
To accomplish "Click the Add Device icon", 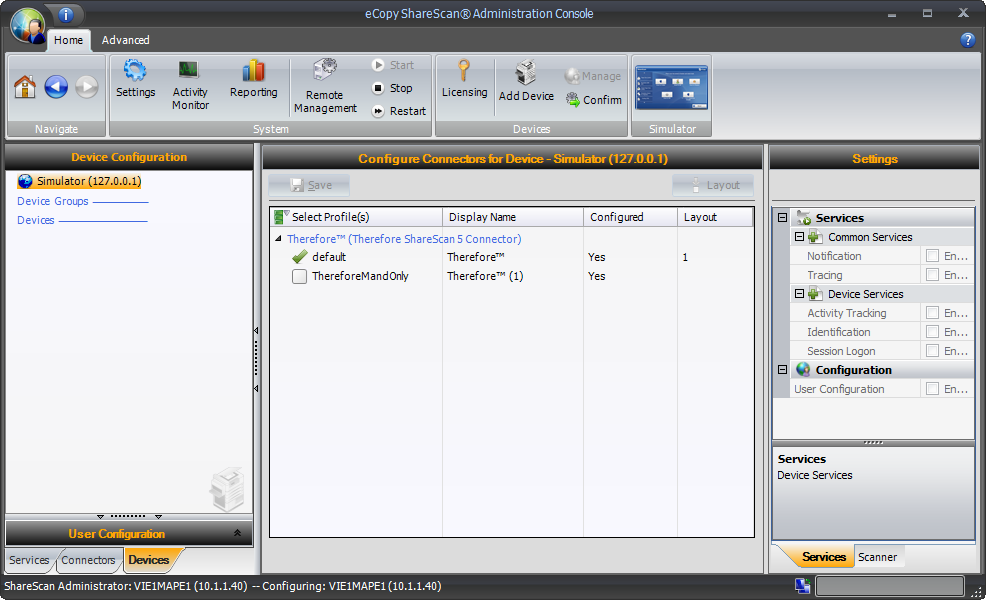I will tap(526, 82).
